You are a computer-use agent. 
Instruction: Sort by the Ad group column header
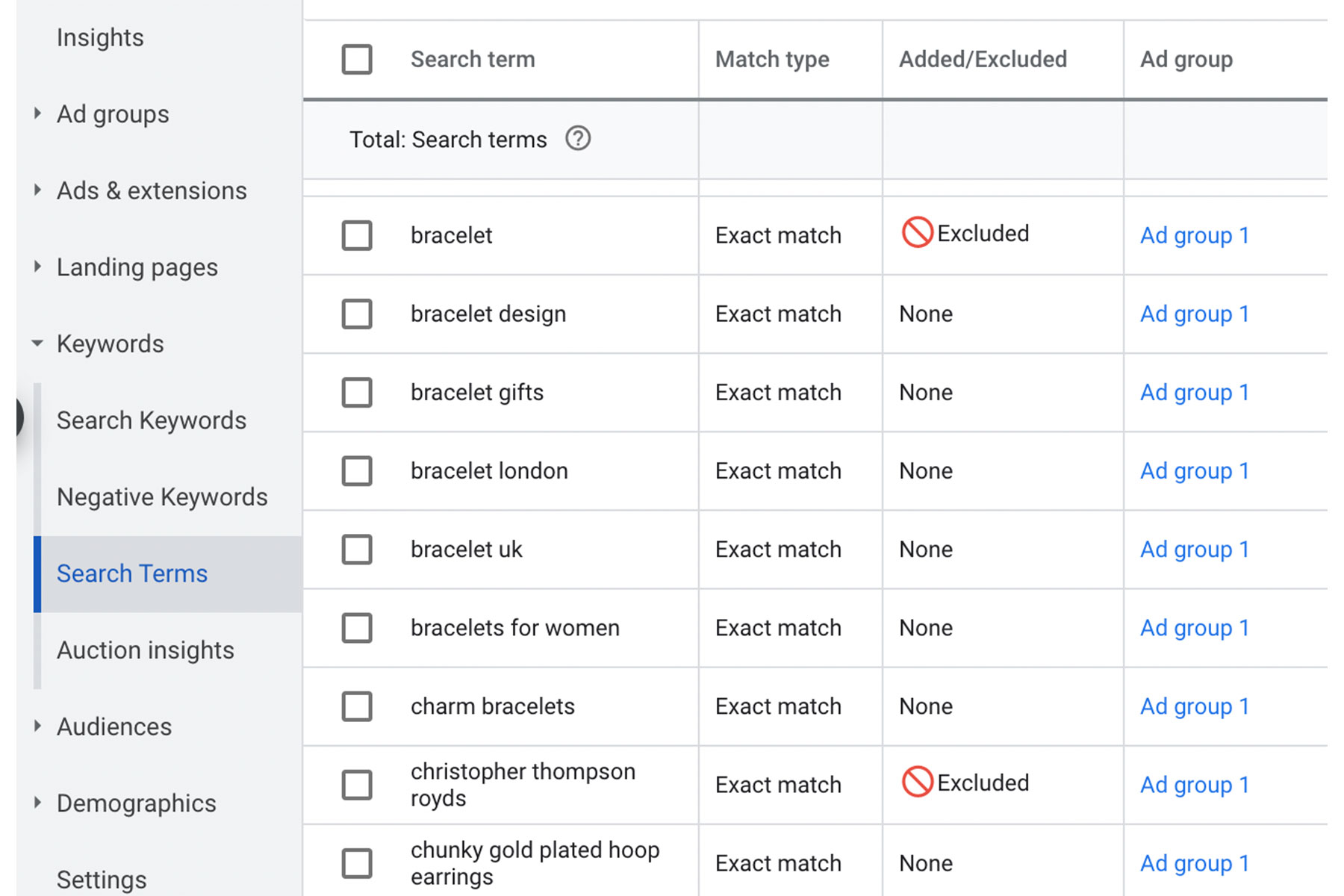(1186, 60)
